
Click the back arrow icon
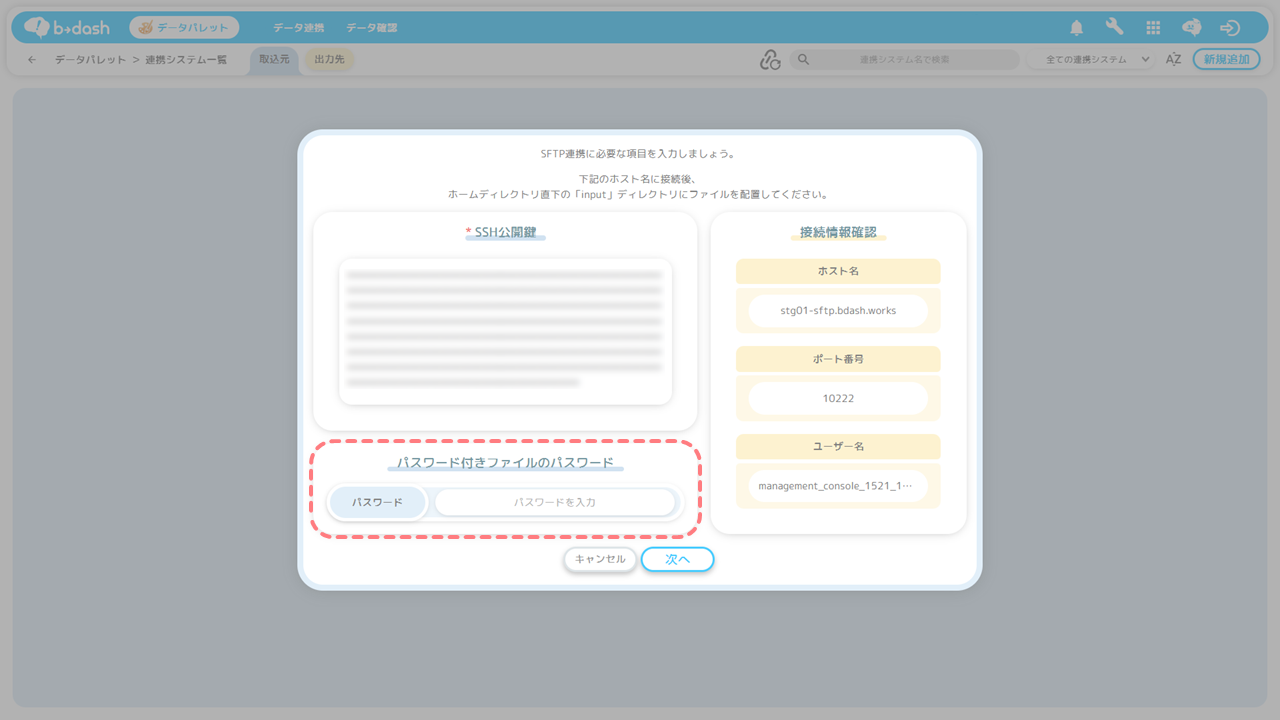click(32, 60)
